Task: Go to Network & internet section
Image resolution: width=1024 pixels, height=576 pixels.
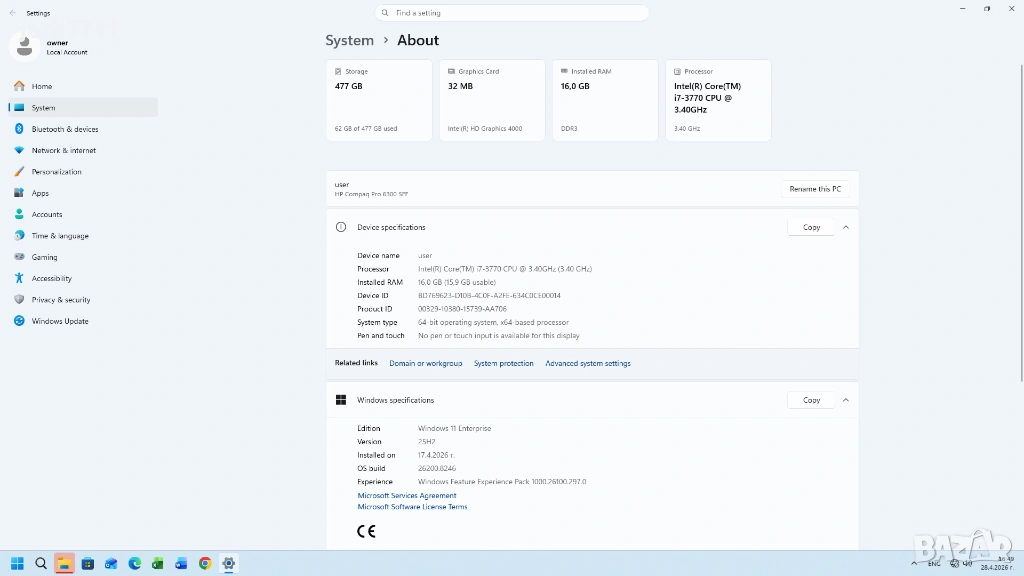Action: click(63, 150)
